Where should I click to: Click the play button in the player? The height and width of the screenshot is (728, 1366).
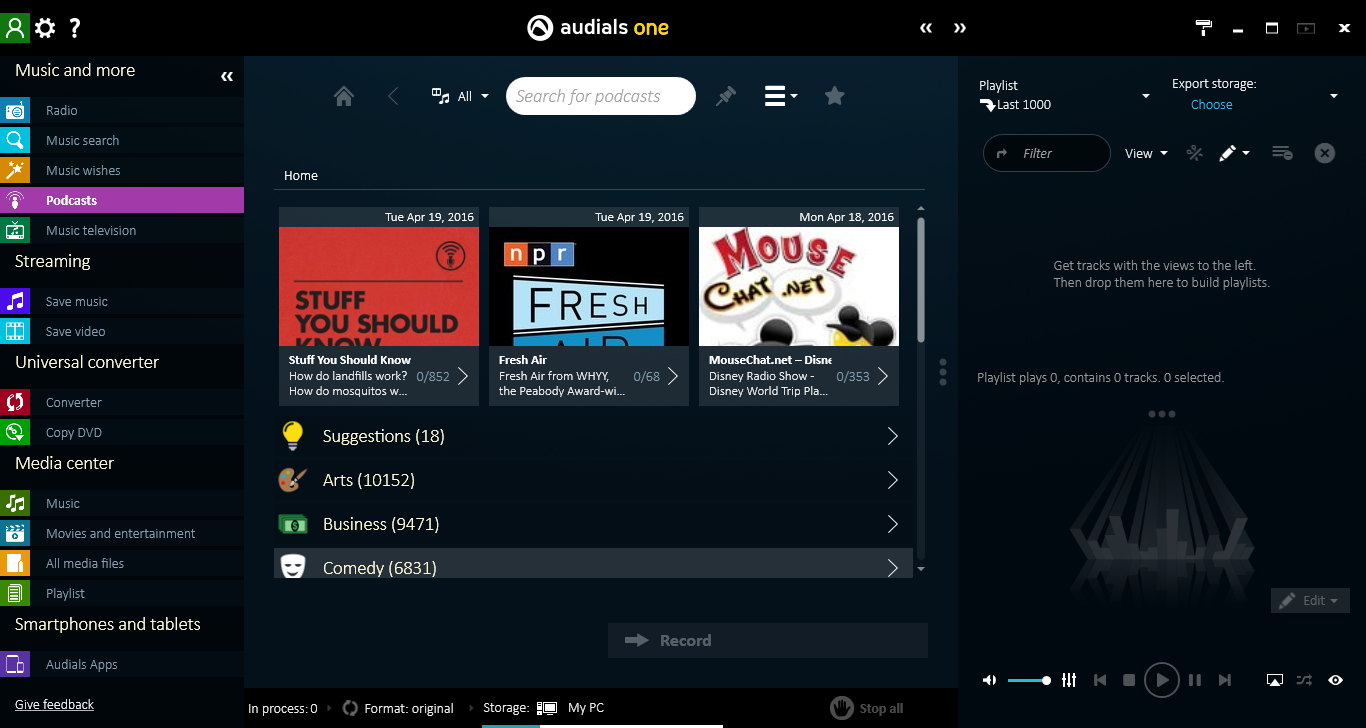(1161, 680)
